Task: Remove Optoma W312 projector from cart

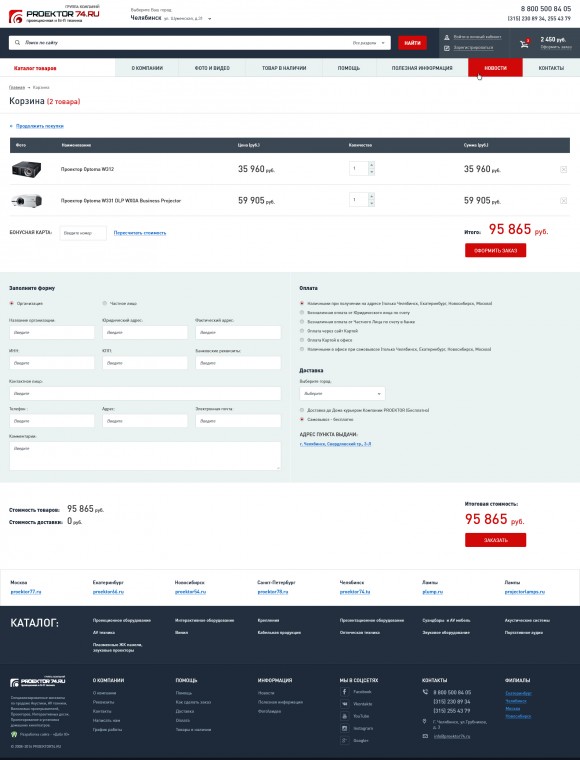Action: 564,169
